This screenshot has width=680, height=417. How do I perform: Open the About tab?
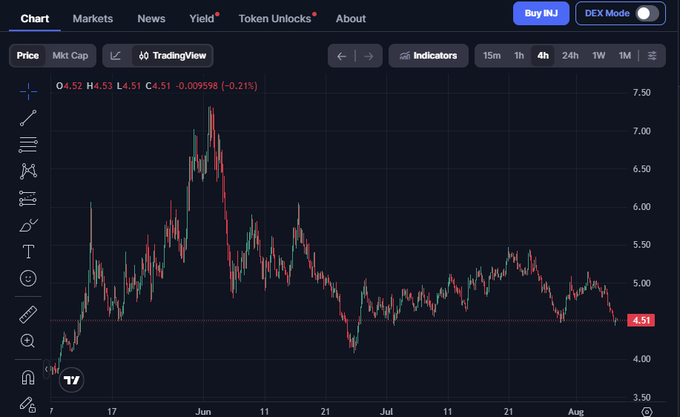tap(351, 19)
